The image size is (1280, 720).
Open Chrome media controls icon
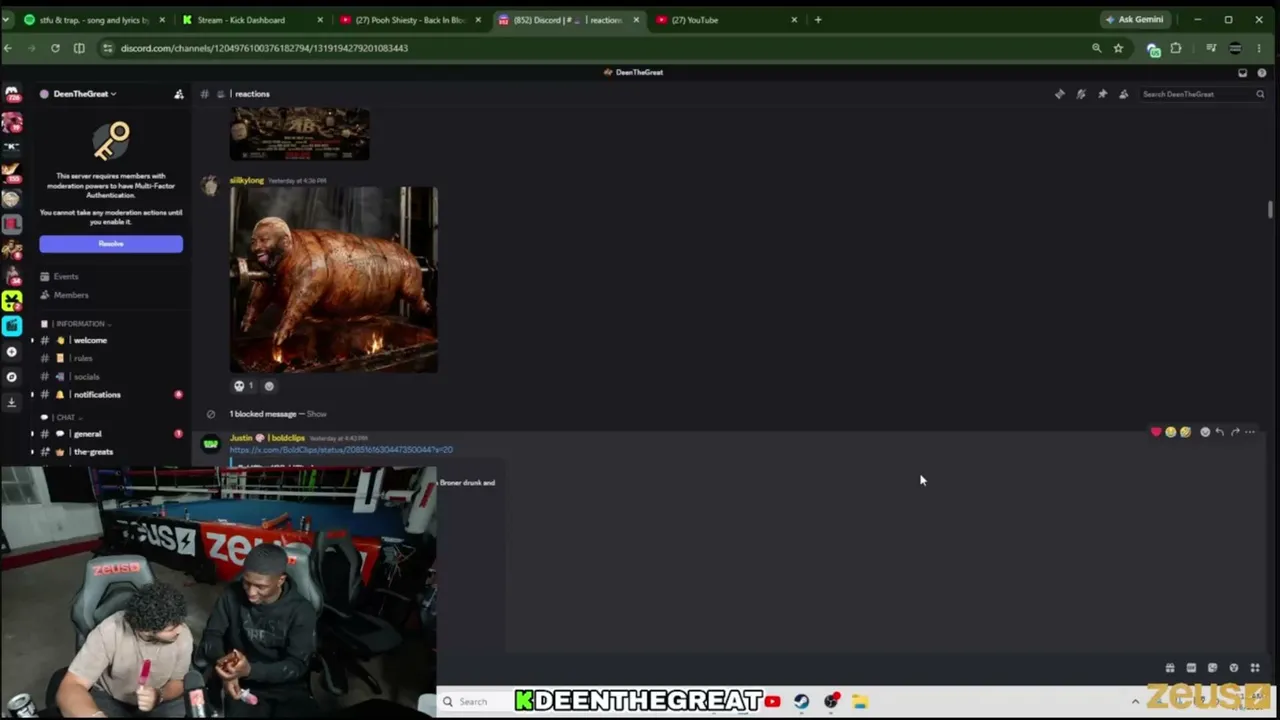click(1211, 48)
